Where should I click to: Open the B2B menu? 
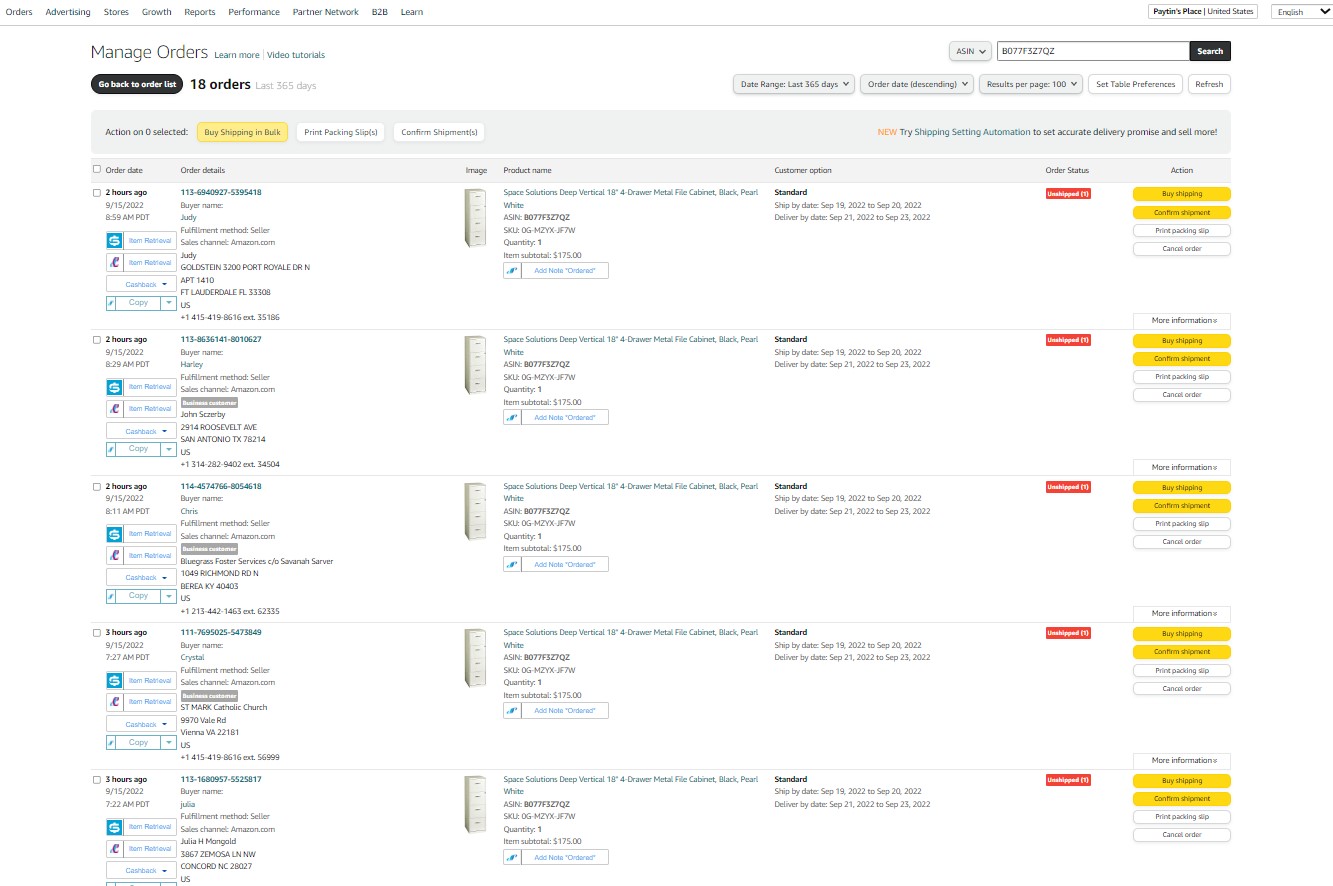point(380,12)
